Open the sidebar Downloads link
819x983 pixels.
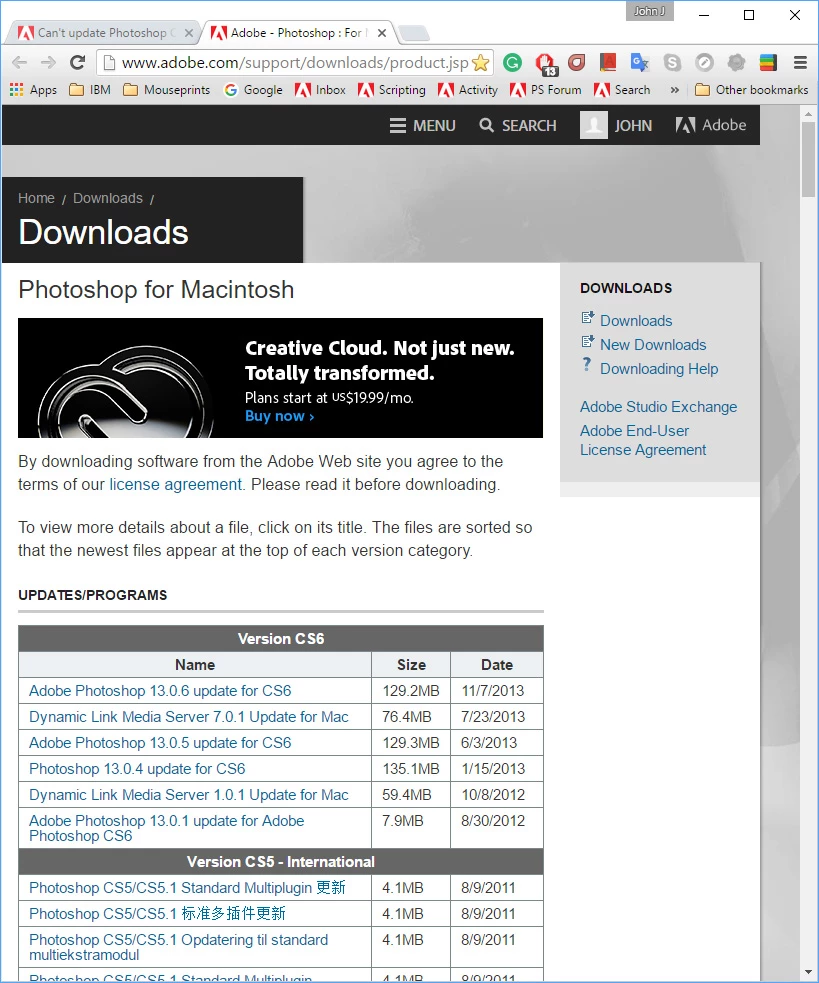636,321
